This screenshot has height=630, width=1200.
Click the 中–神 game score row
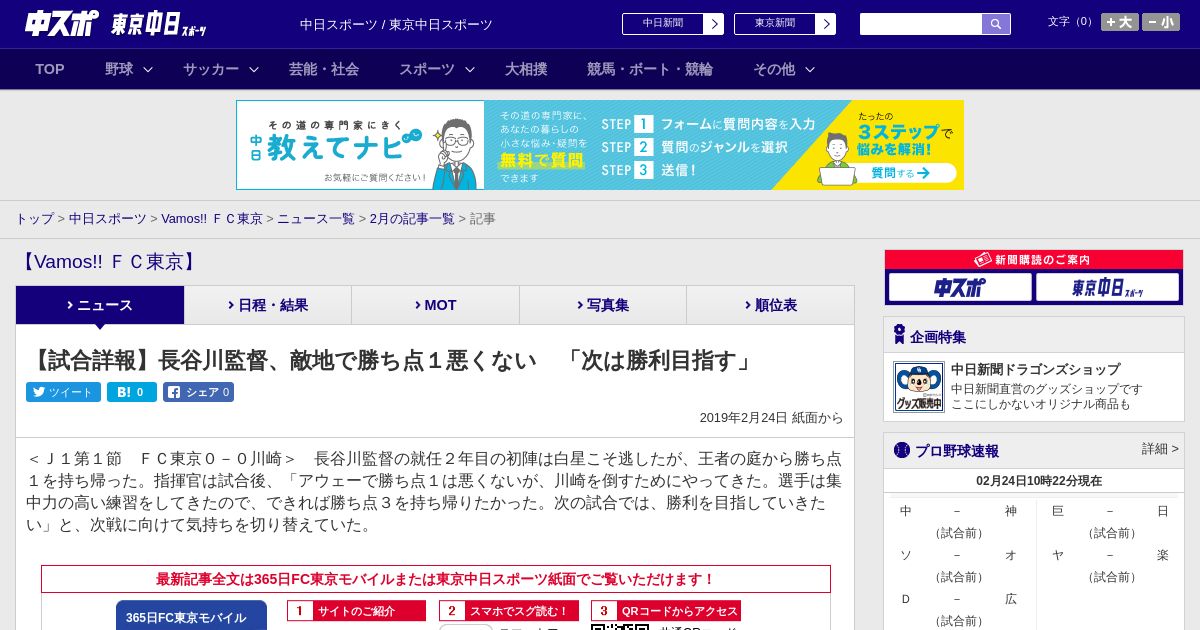point(958,511)
